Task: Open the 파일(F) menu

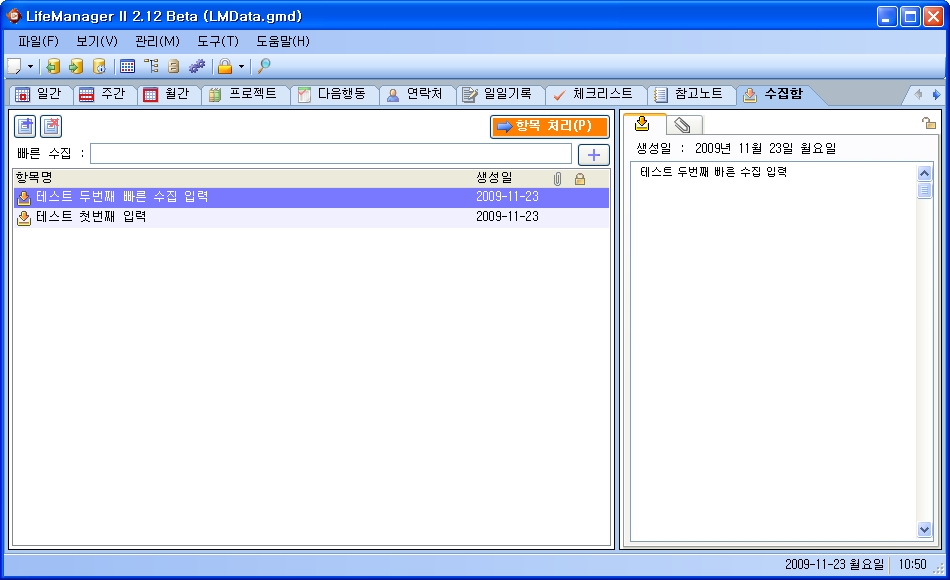Action: pos(38,41)
